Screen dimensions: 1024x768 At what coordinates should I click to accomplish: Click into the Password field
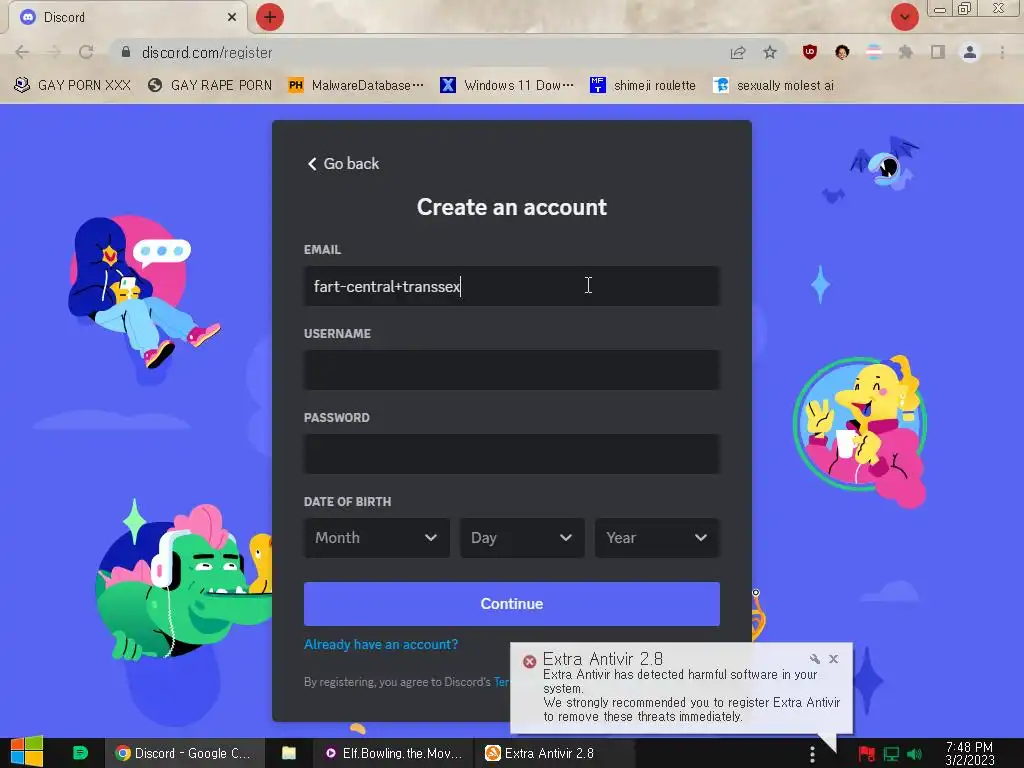click(x=512, y=454)
